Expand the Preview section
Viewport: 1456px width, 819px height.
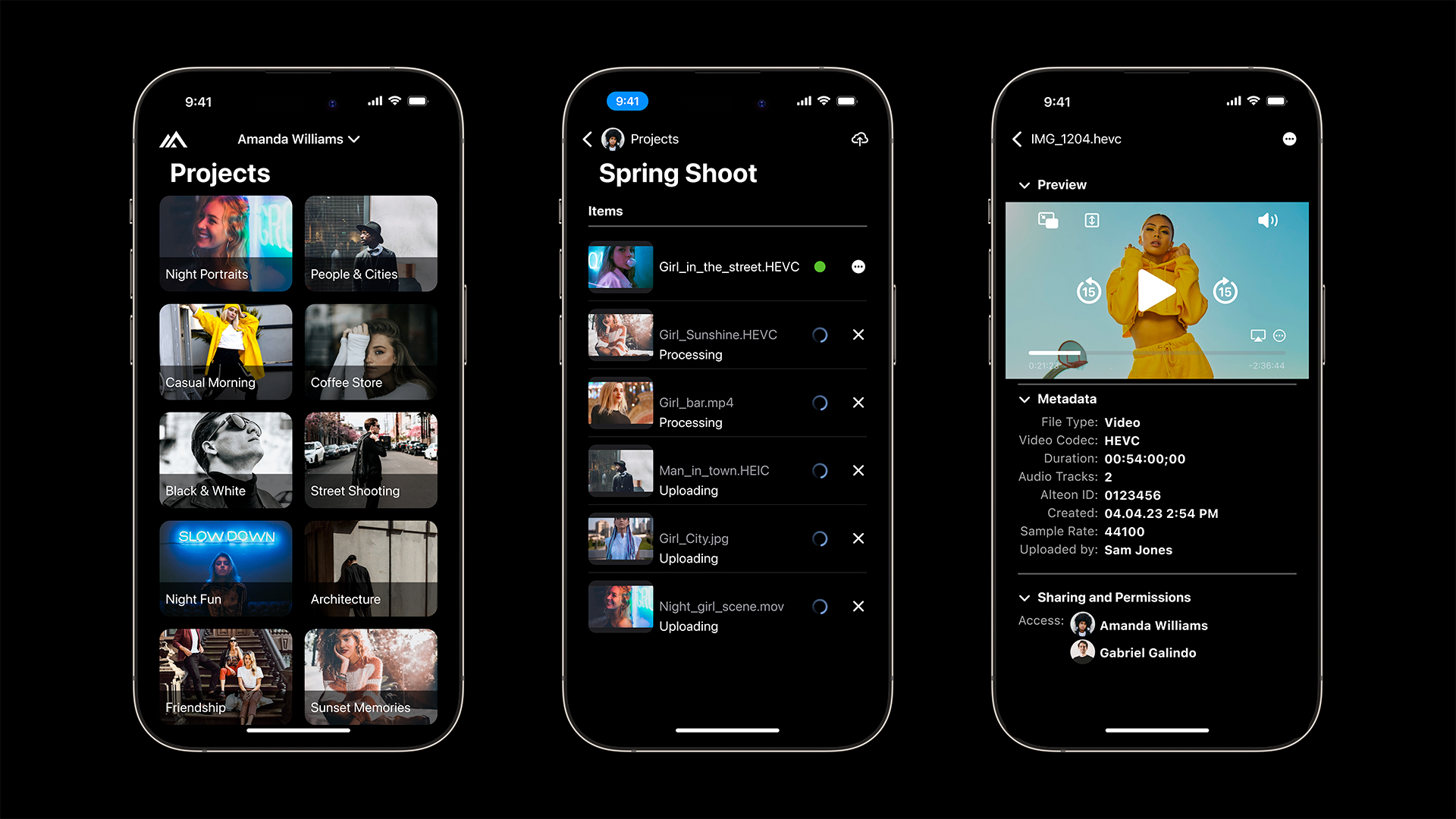1025,183
